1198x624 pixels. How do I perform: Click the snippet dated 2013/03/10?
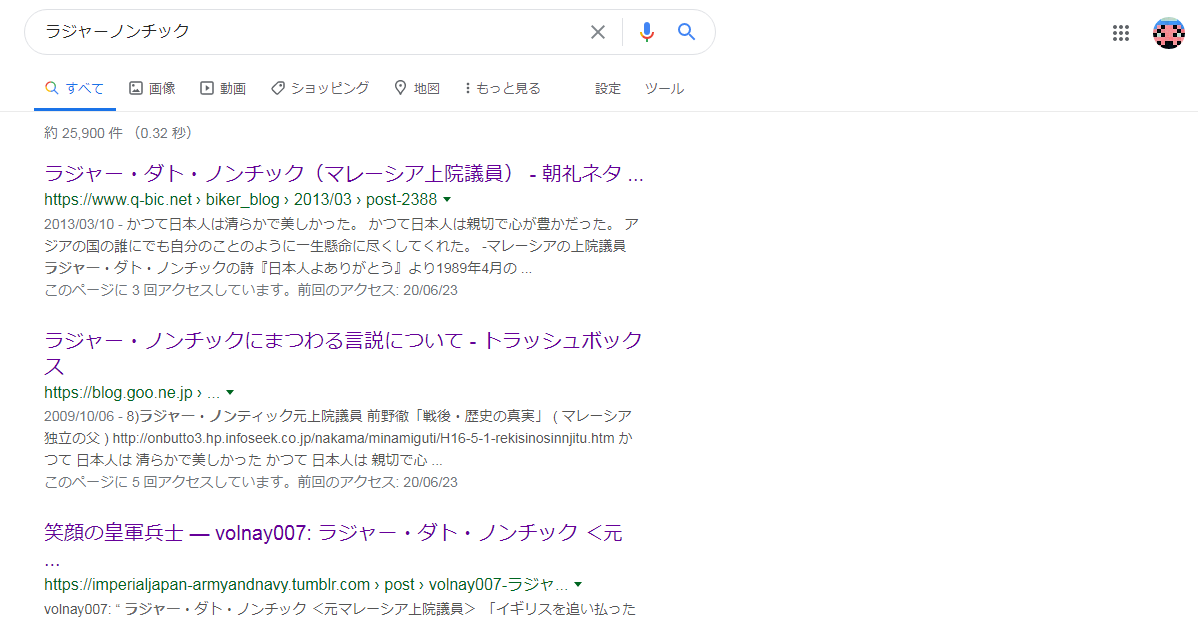[341, 246]
